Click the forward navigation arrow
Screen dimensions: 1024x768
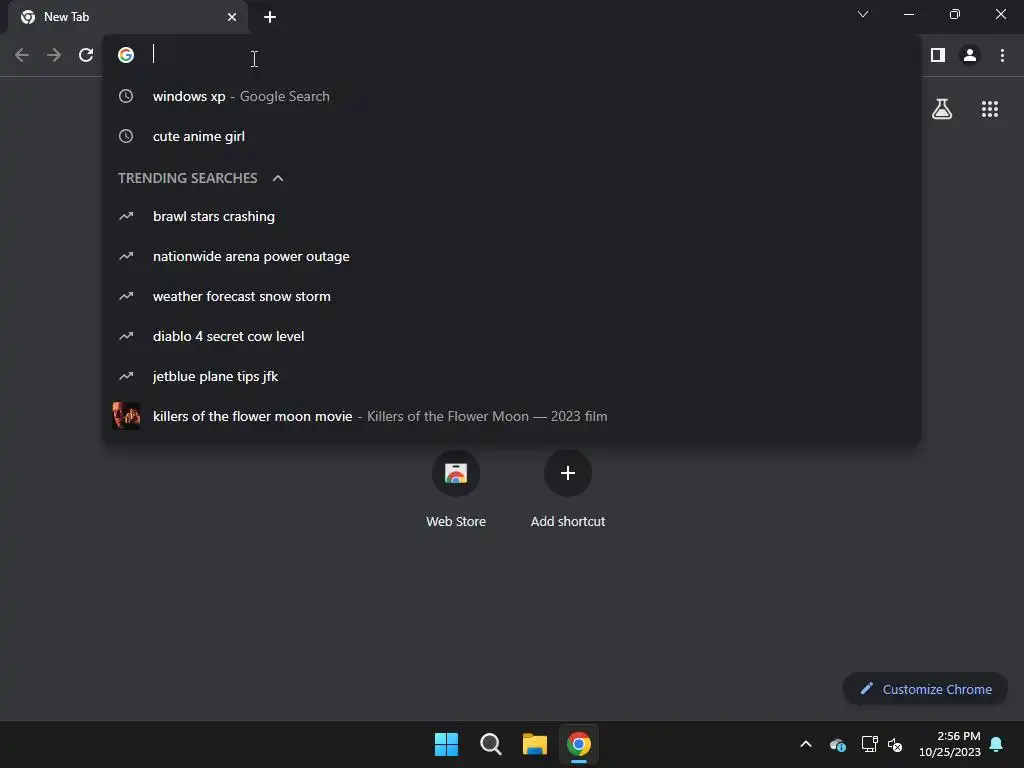(54, 55)
